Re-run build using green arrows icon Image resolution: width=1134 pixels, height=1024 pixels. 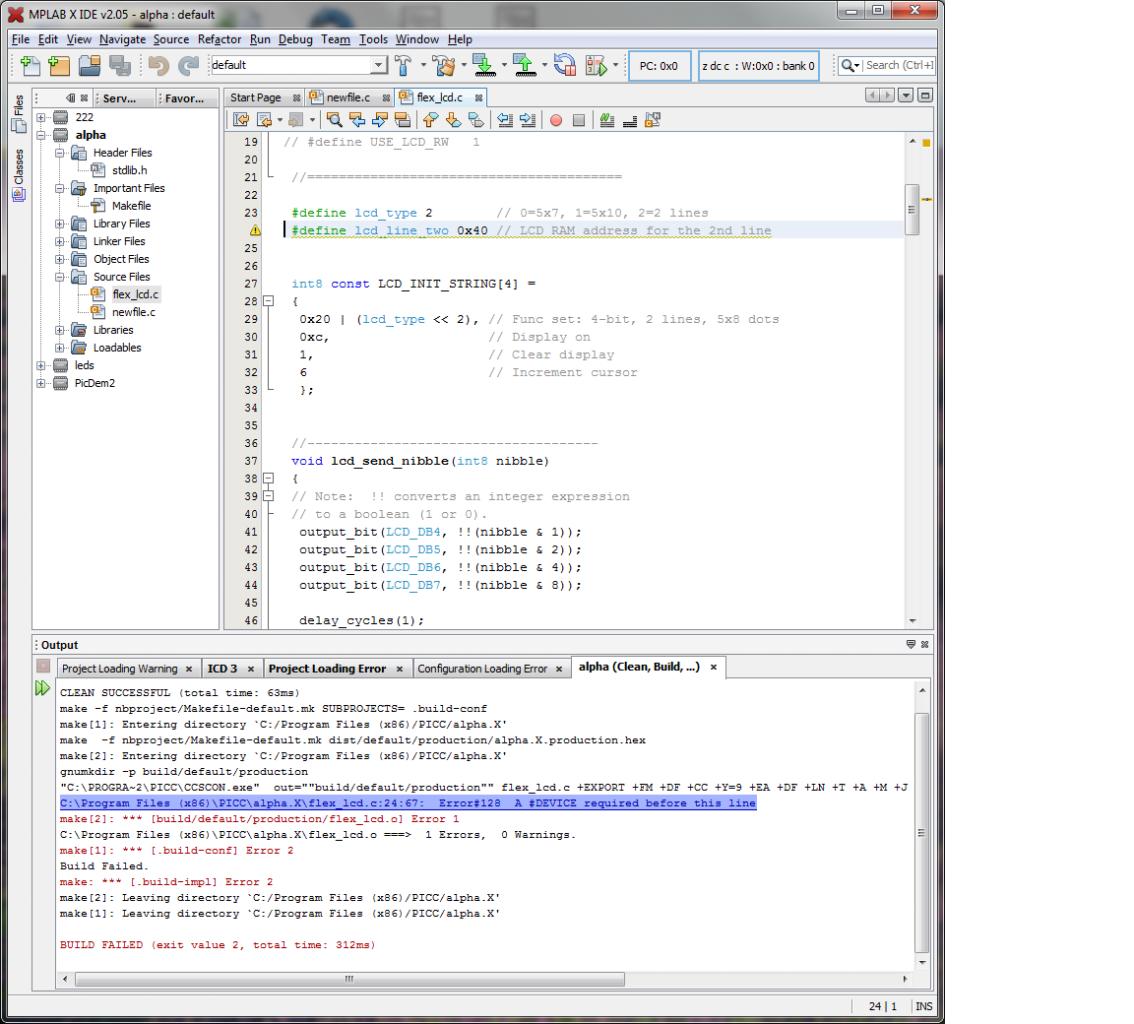coord(43,690)
